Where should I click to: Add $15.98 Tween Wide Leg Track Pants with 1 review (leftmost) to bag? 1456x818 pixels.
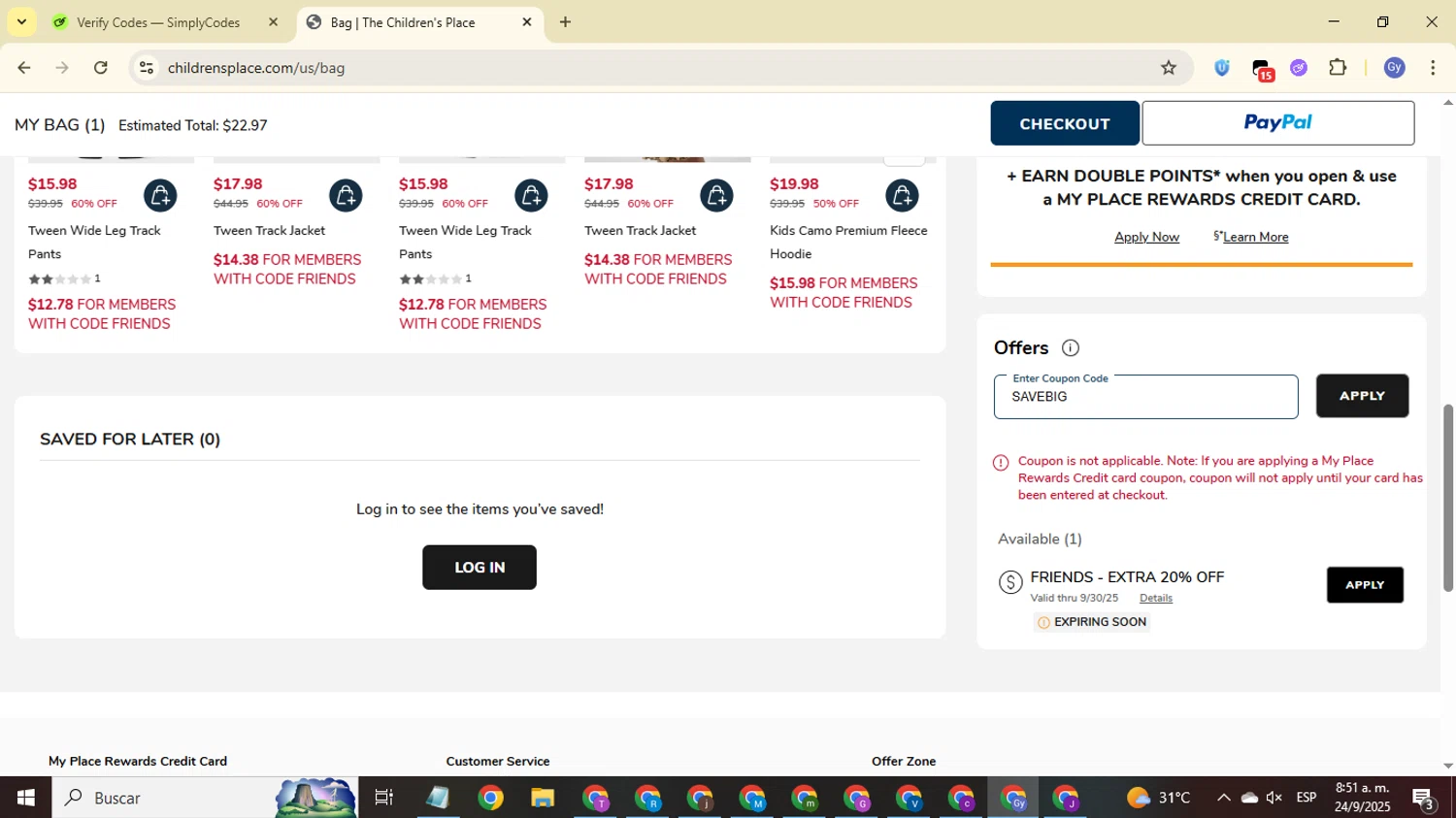(160, 196)
